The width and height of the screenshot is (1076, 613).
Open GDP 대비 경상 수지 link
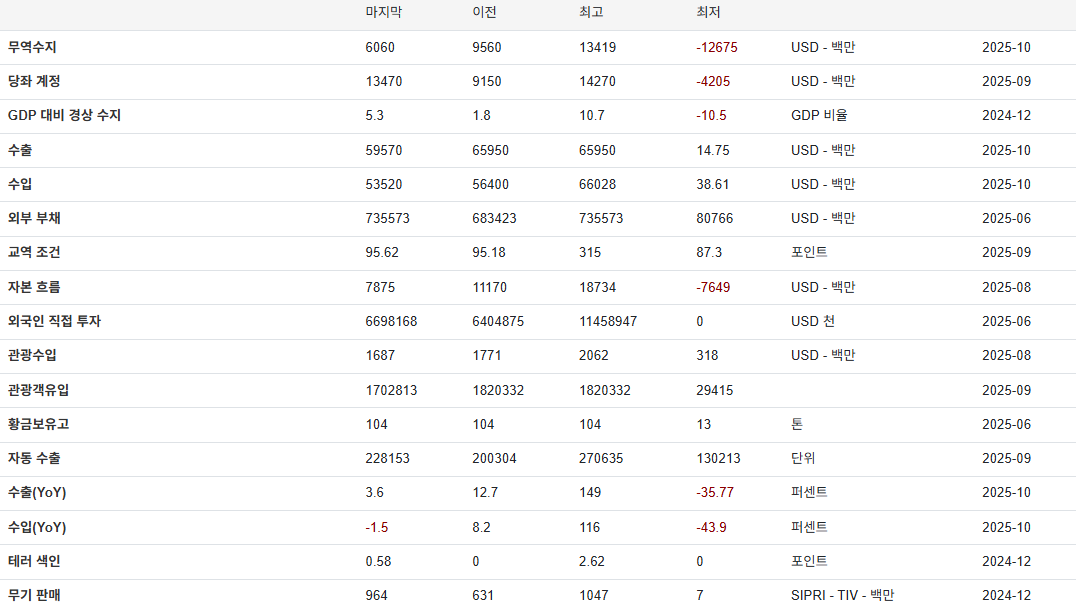[x=64, y=115]
